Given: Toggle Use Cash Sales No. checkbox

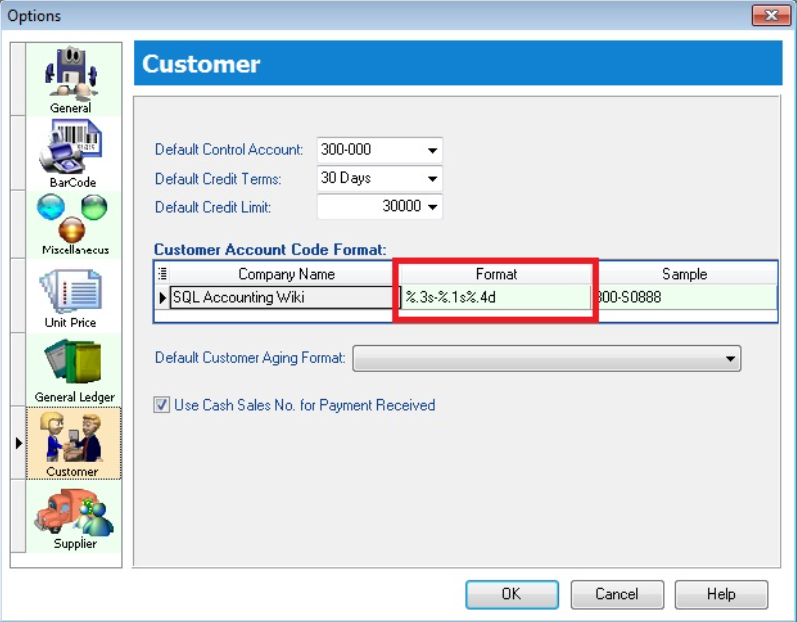Looking at the screenshot, I should coord(162,405).
